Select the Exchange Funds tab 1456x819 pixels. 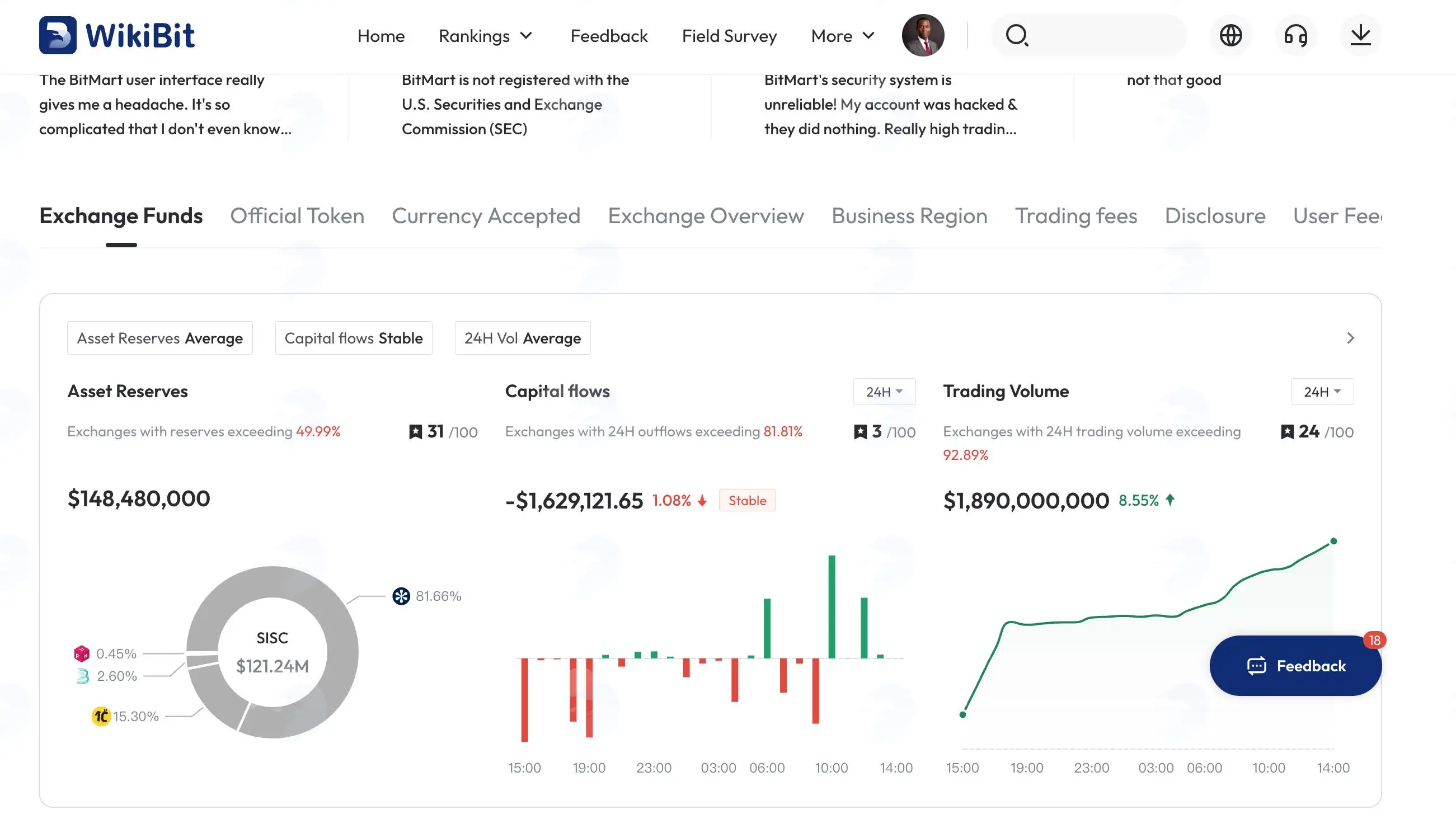click(x=121, y=216)
